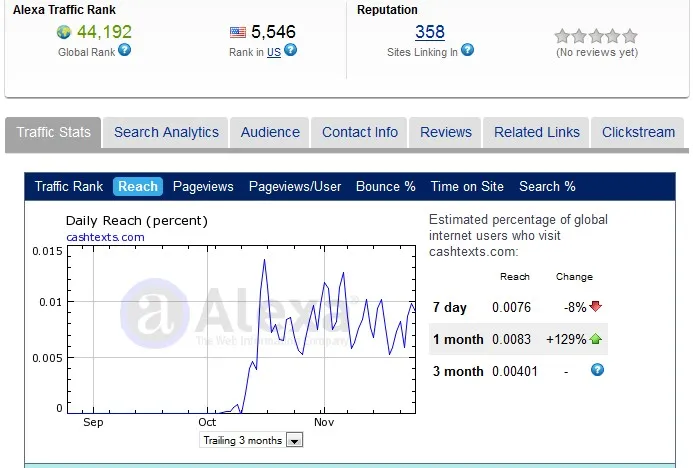Click the Oct label on chart axis
The width and height of the screenshot is (693, 468).
(207, 422)
